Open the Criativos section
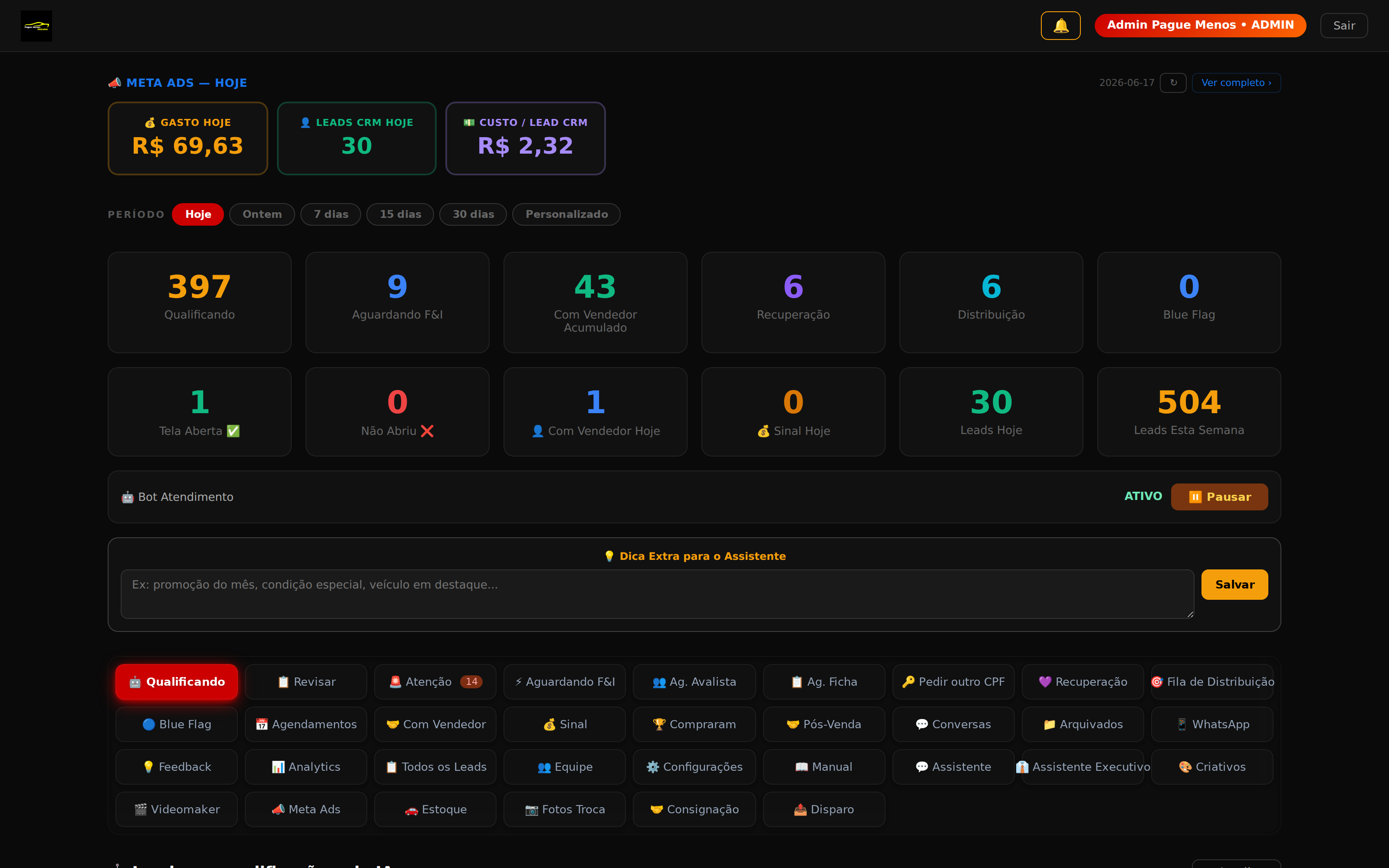This screenshot has width=1389, height=868. (x=1211, y=766)
